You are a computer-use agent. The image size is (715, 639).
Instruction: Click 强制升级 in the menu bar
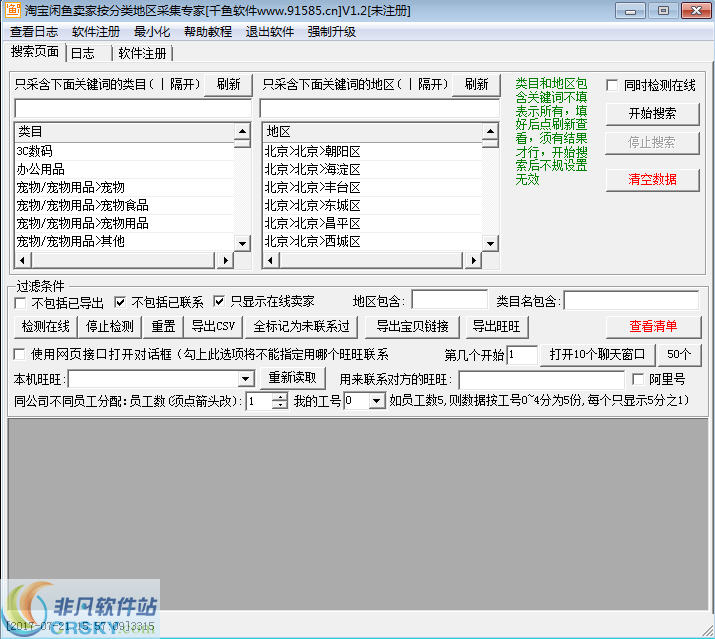332,32
